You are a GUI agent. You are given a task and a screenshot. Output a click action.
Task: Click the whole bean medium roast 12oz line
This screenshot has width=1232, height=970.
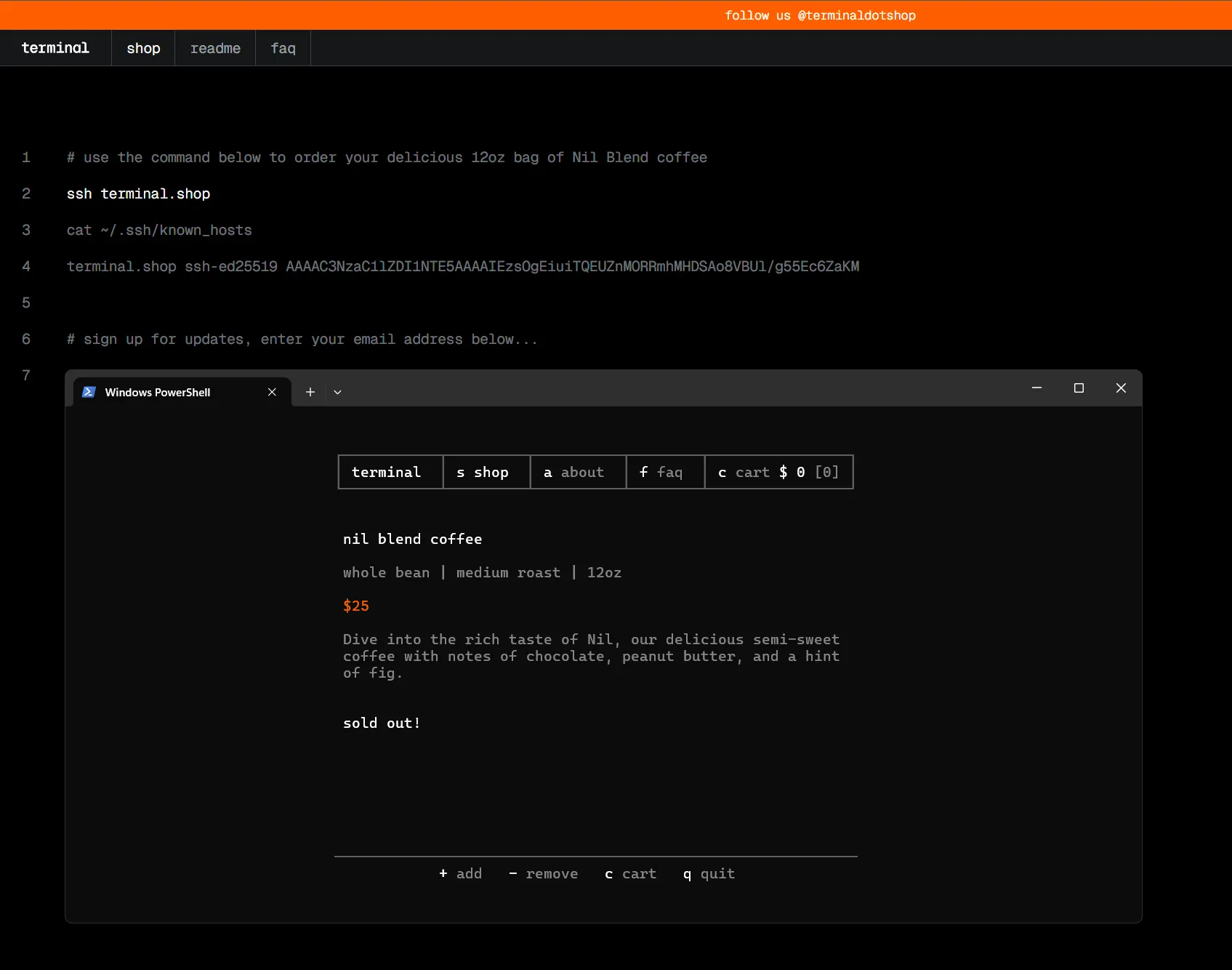coord(482,573)
